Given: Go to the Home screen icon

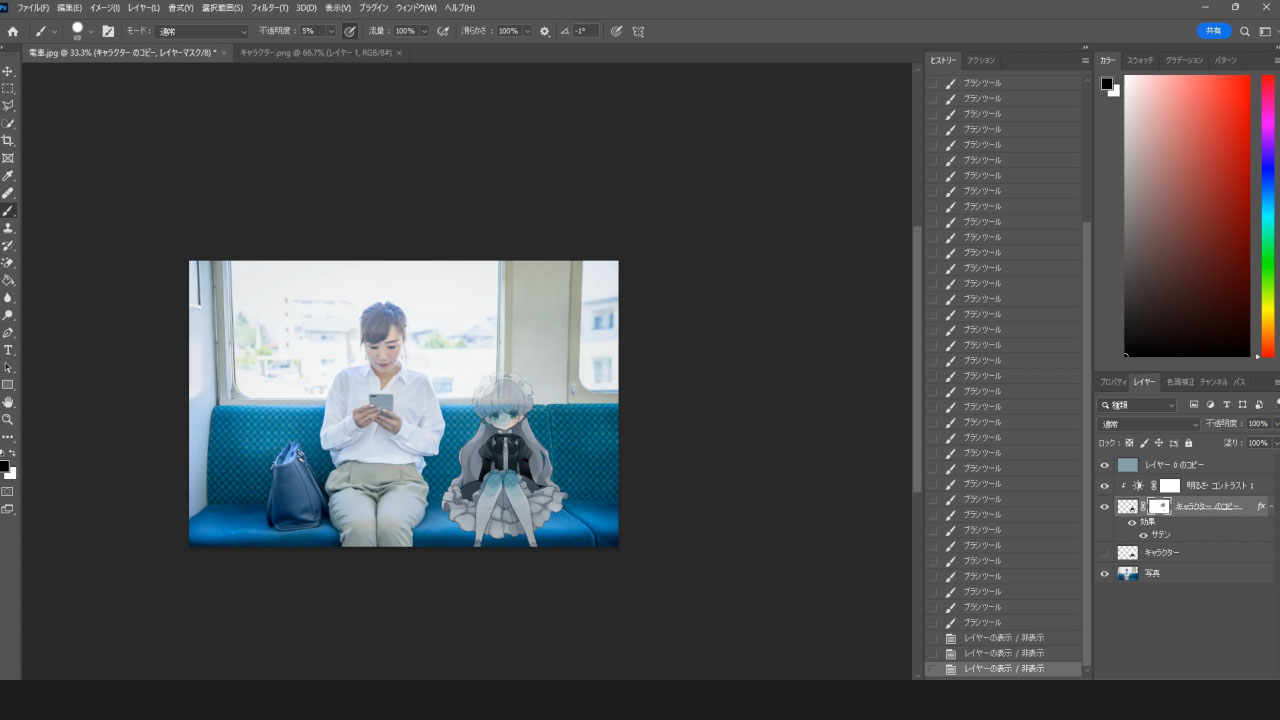Looking at the screenshot, I should 12,31.
